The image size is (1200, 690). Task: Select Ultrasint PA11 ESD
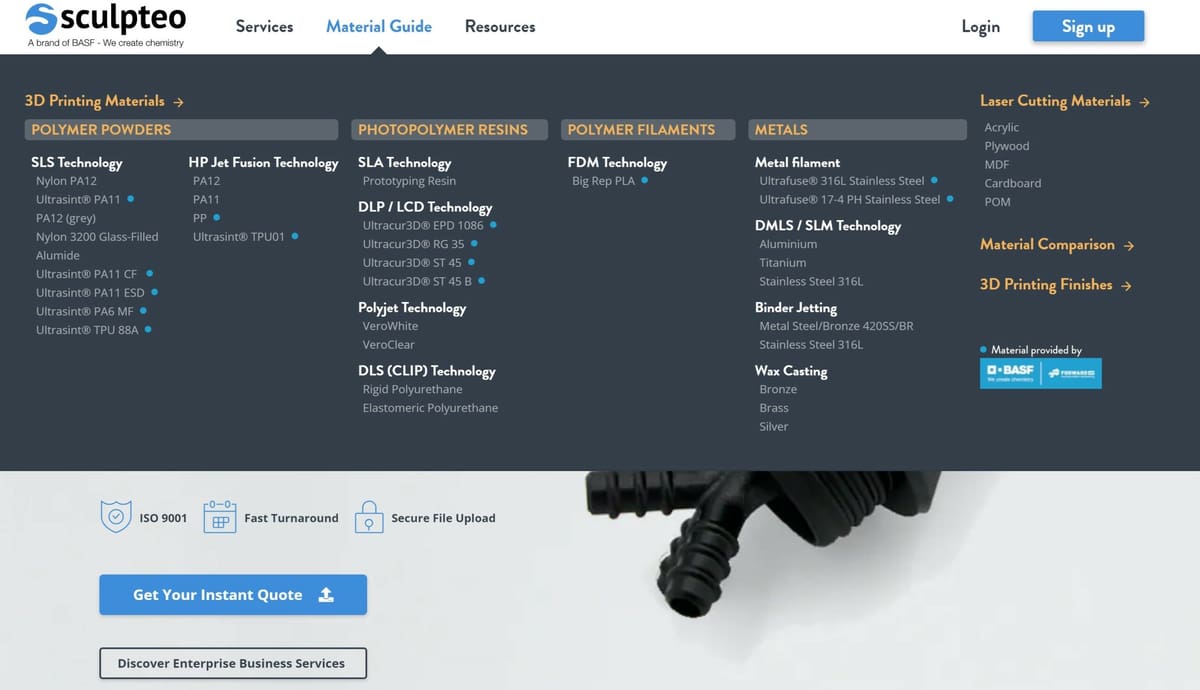90,293
